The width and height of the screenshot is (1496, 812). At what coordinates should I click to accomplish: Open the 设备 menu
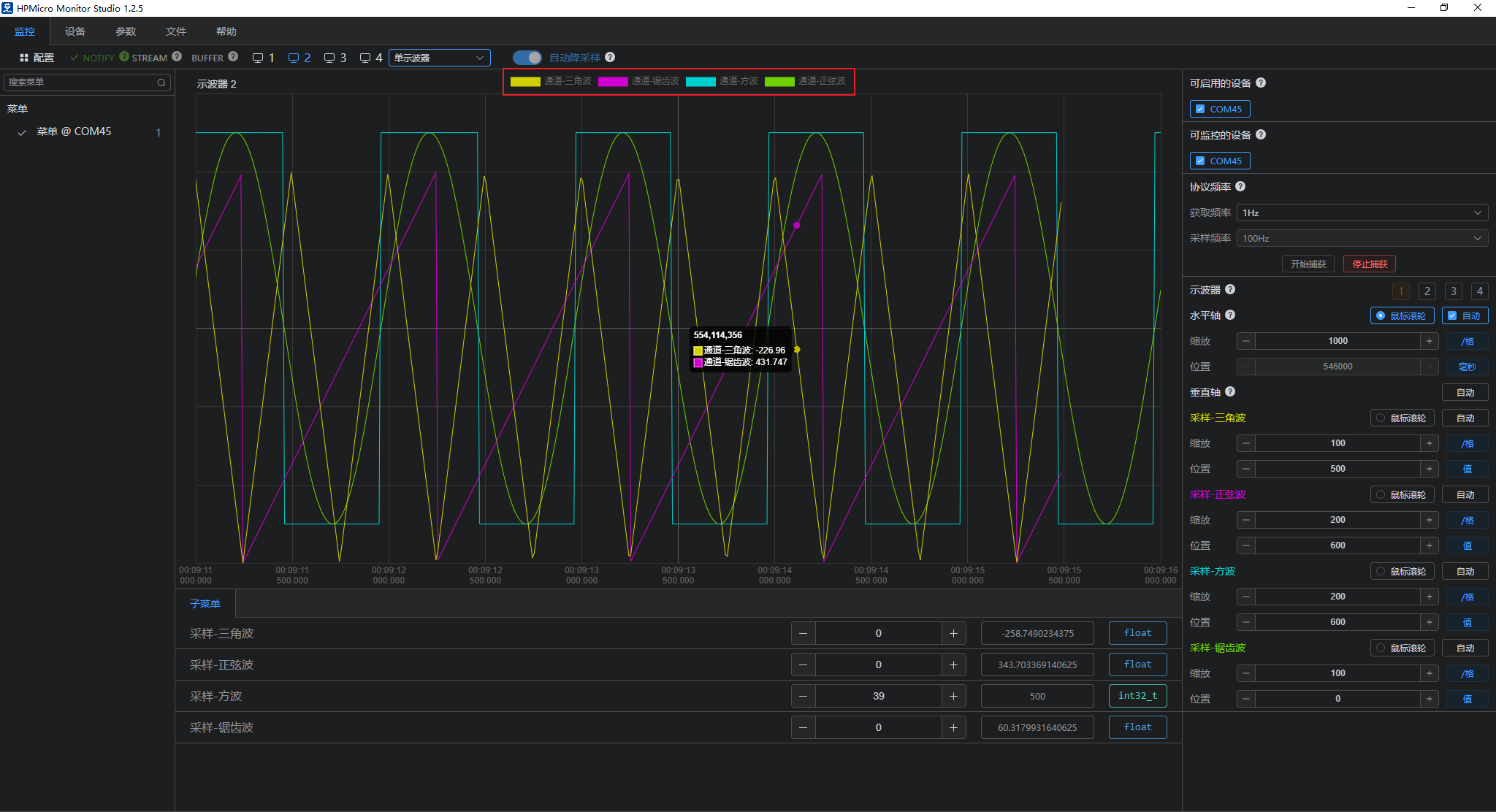pyautogui.click(x=75, y=31)
